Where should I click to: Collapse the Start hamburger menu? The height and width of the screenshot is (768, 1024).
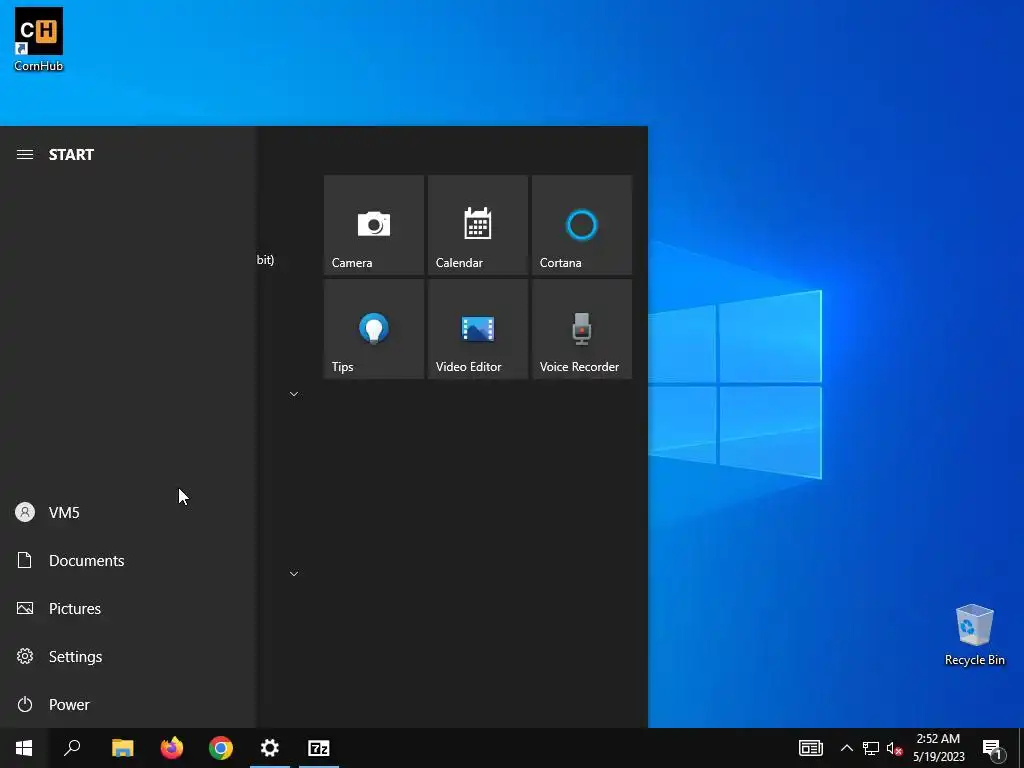[25, 155]
